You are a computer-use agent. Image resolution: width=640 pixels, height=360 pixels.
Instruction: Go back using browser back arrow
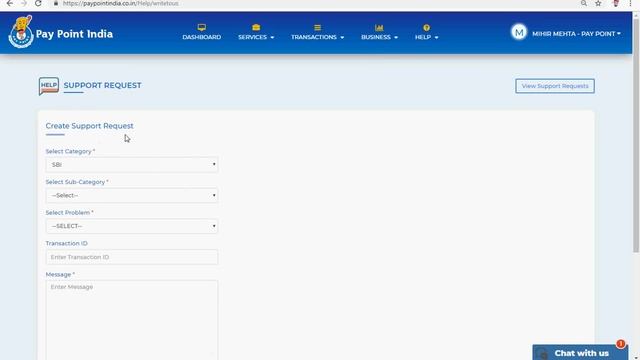(10, 3)
